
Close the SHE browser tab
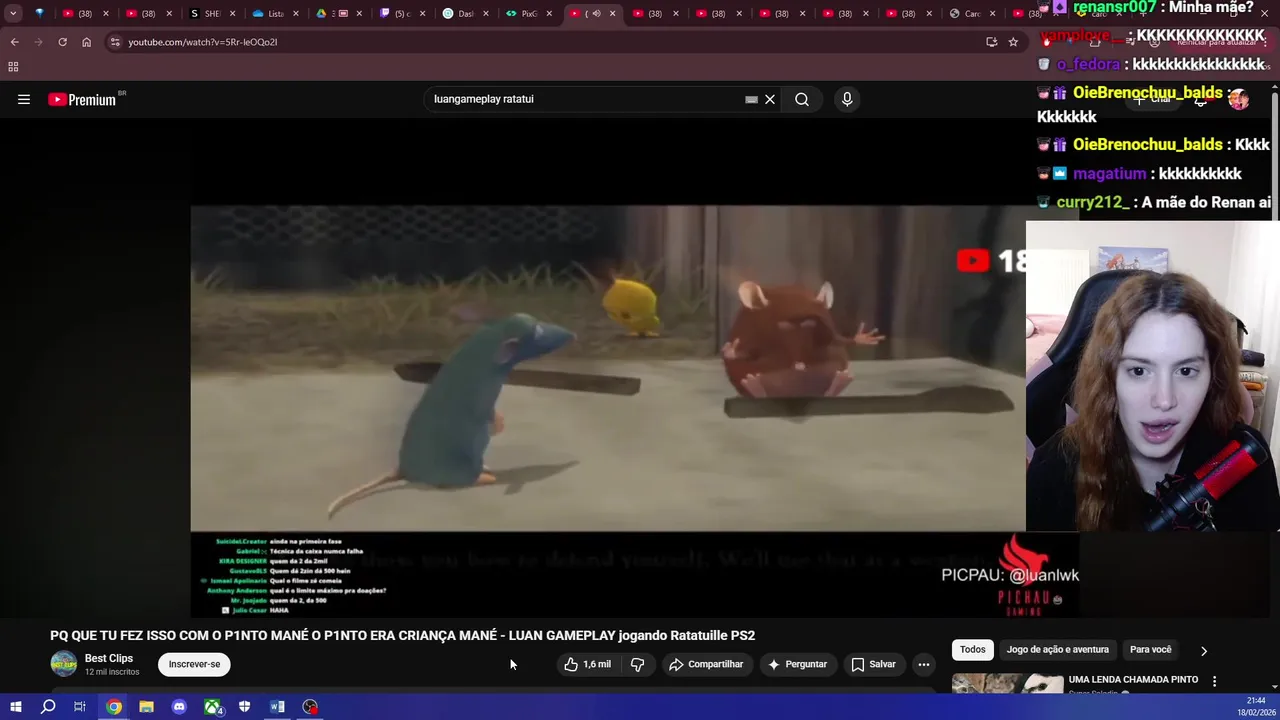[232, 14]
